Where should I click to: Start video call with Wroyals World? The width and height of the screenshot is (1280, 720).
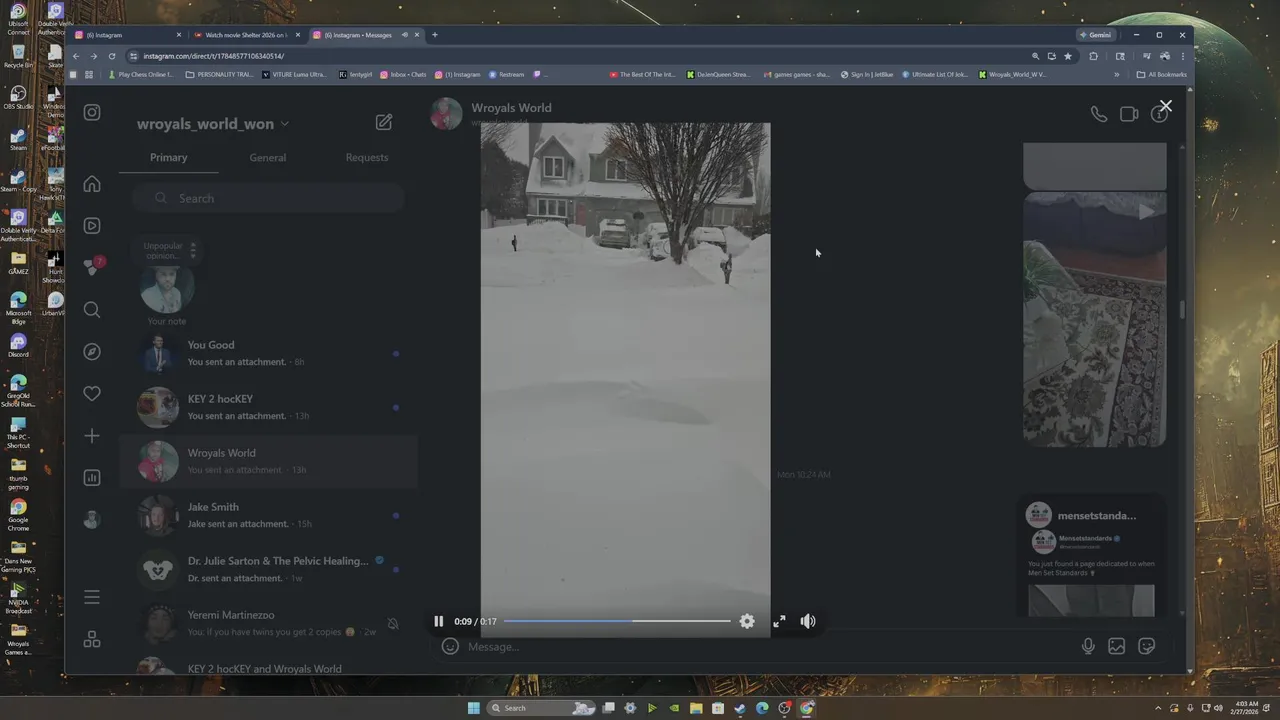click(x=1129, y=114)
